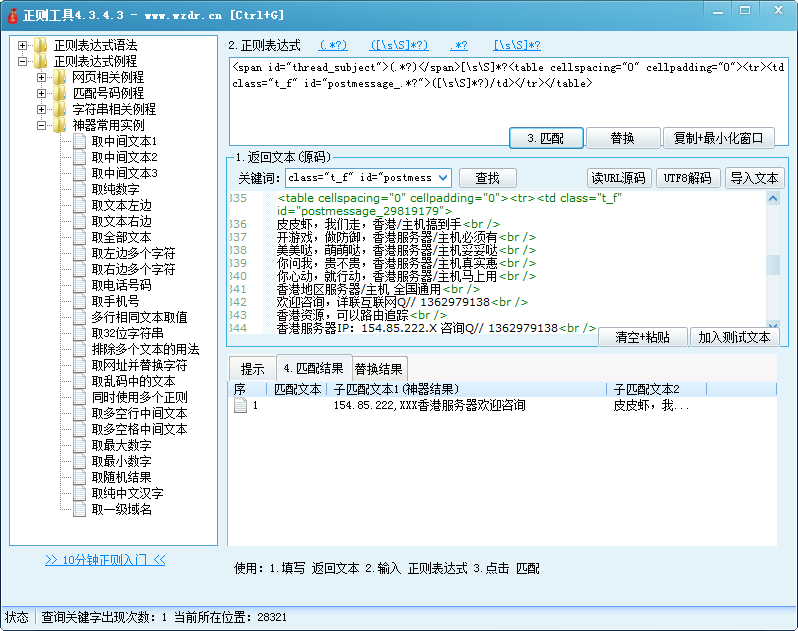
Task: Click the 正则表达式语法 folder icon
Action: [41, 45]
